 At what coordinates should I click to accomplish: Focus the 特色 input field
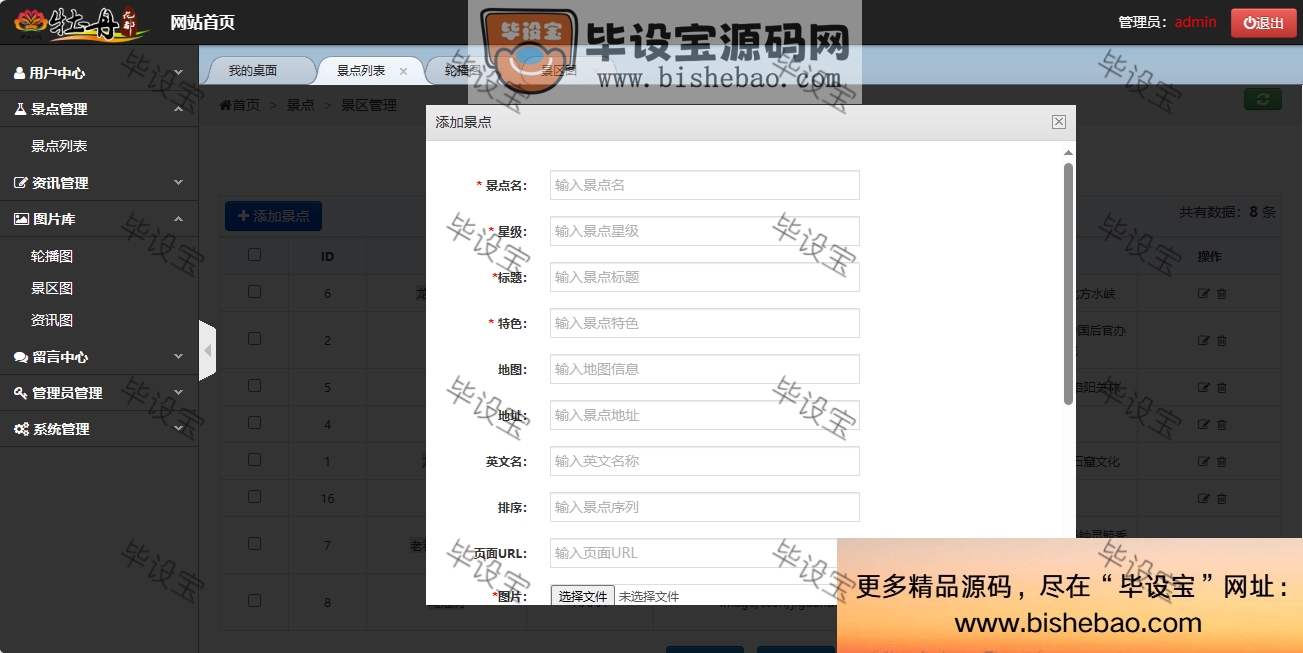pyautogui.click(x=705, y=323)
